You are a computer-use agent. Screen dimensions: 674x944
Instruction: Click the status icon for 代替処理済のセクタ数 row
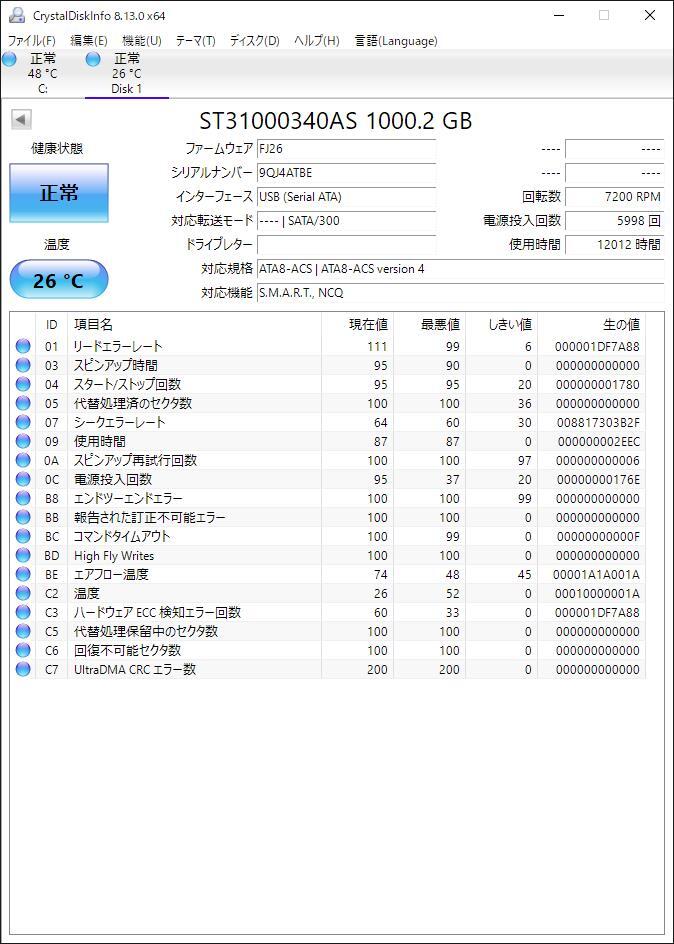coord(23,403)
